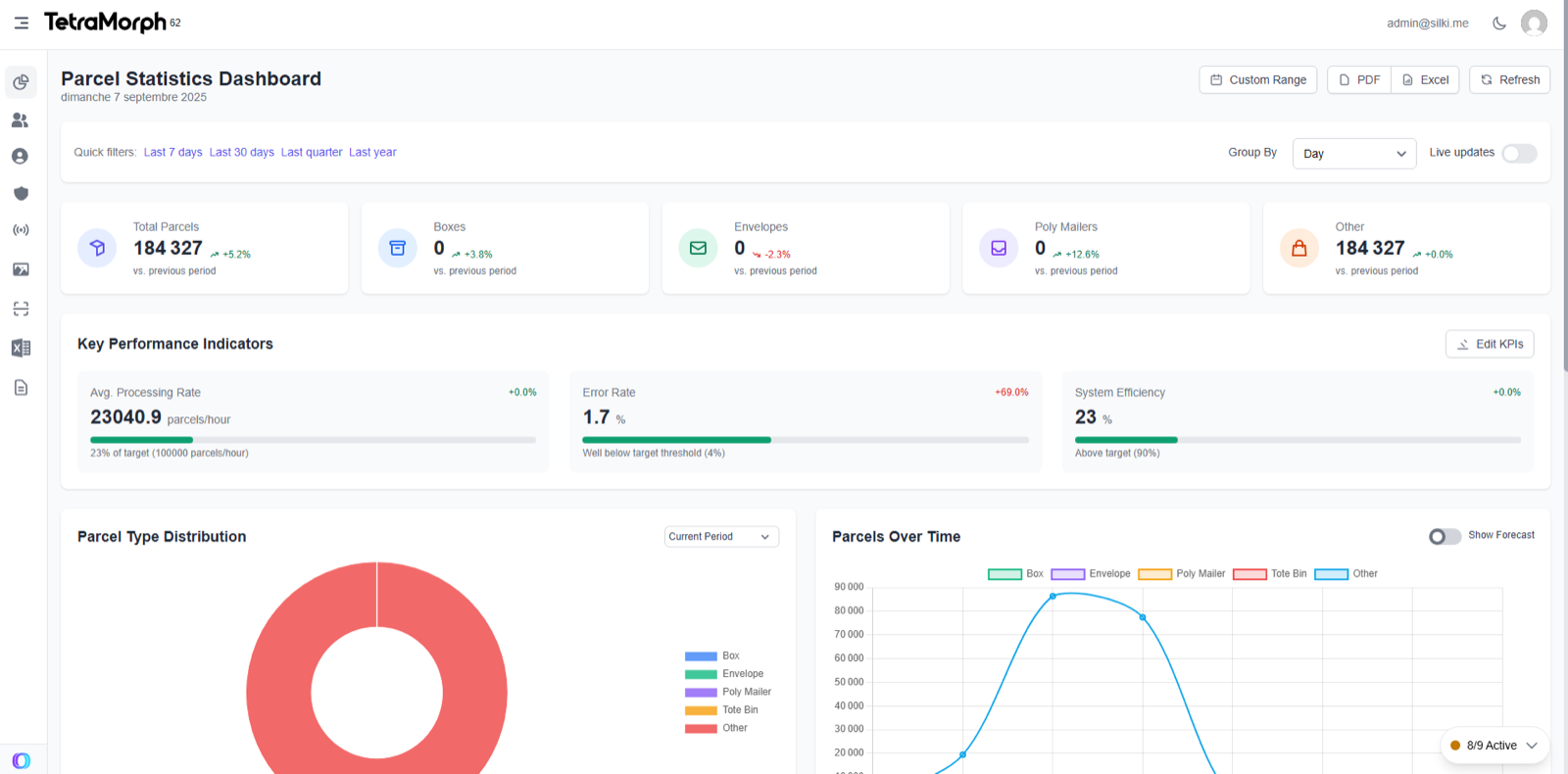Click the Other shopping bag icon
Screen dimensions: 1568x774
1299,248
